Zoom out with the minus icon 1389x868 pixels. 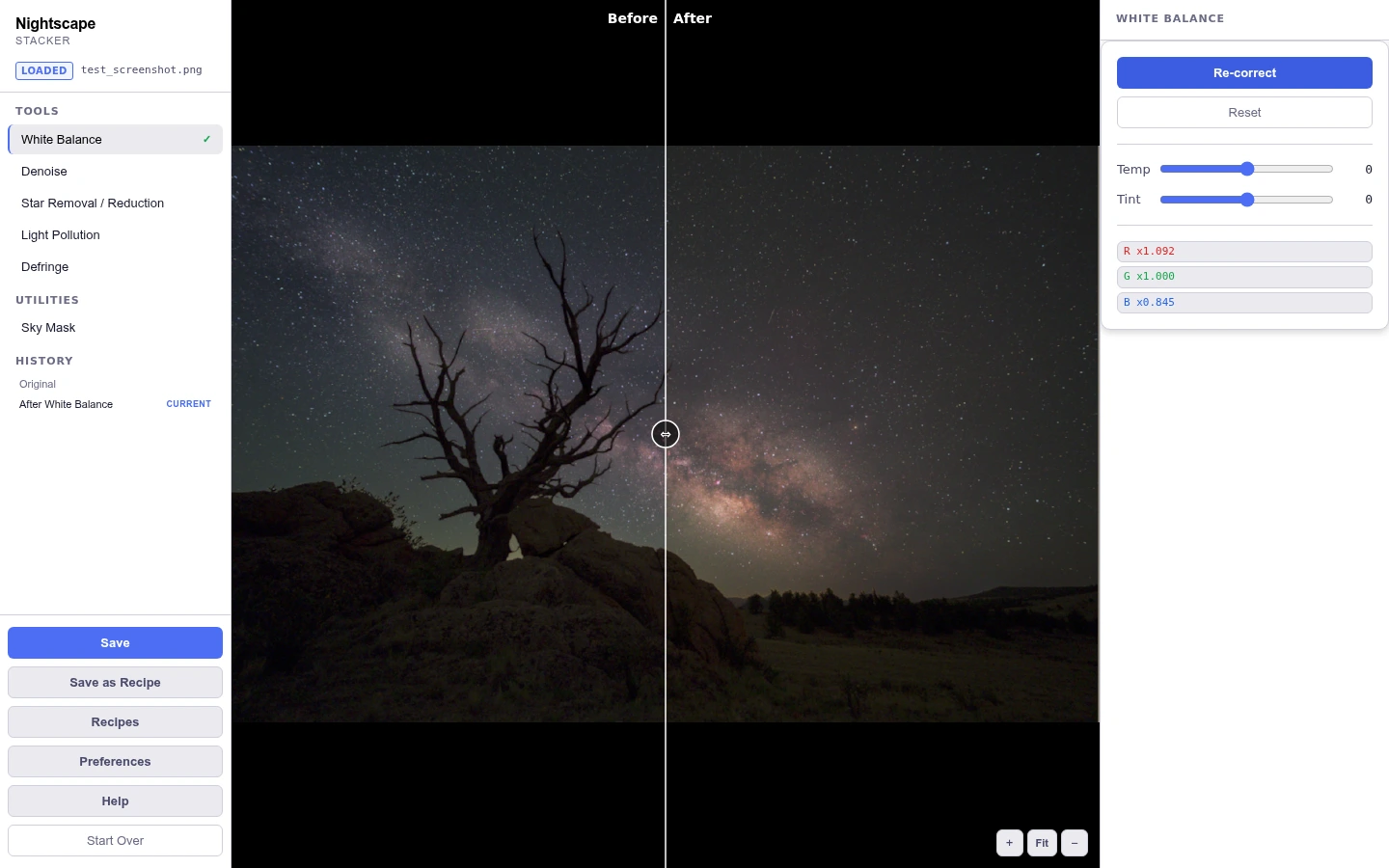point(1074,843)
